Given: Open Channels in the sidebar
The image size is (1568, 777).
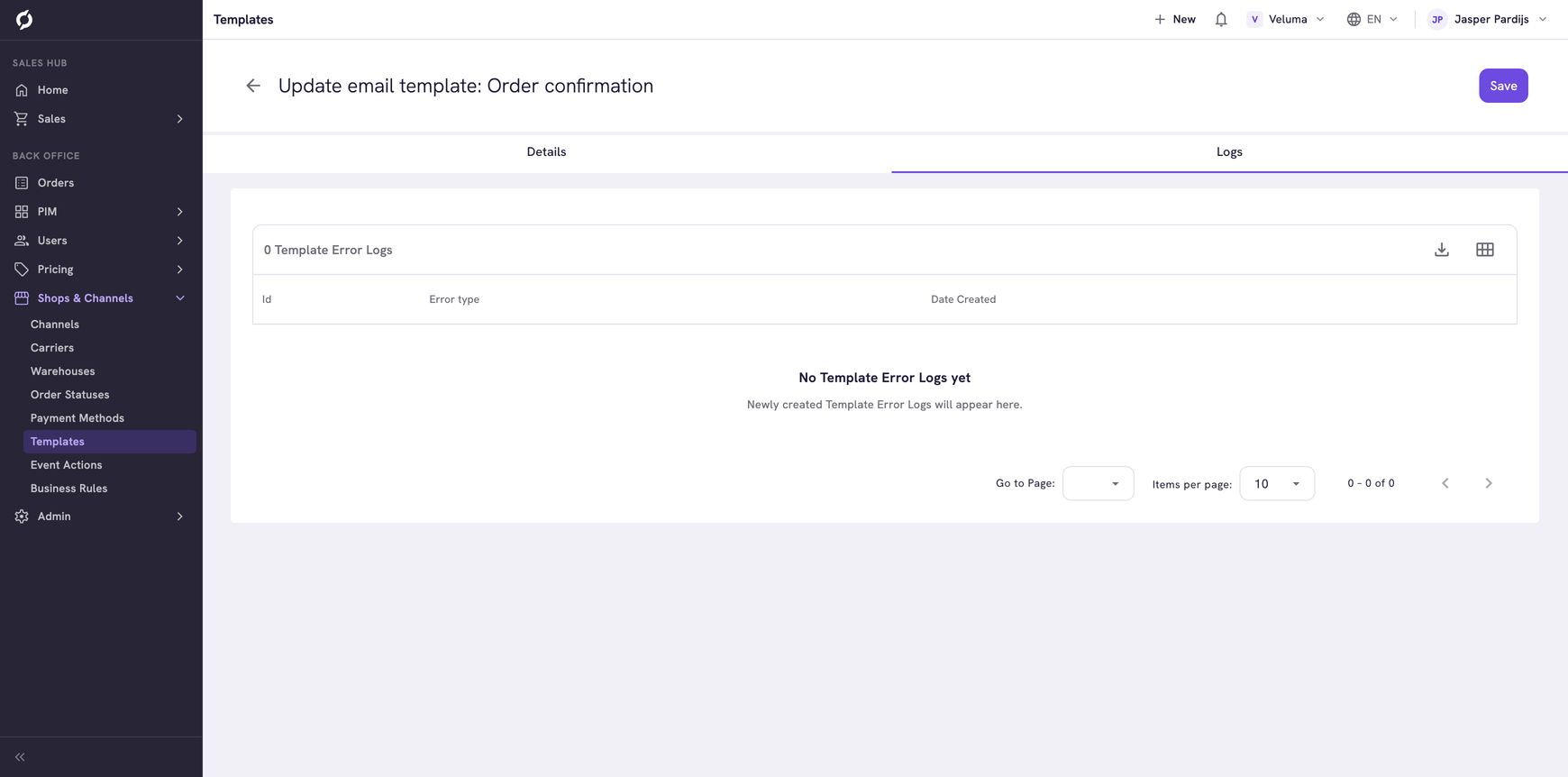Looking at the screenshot, I should (55, 325).
